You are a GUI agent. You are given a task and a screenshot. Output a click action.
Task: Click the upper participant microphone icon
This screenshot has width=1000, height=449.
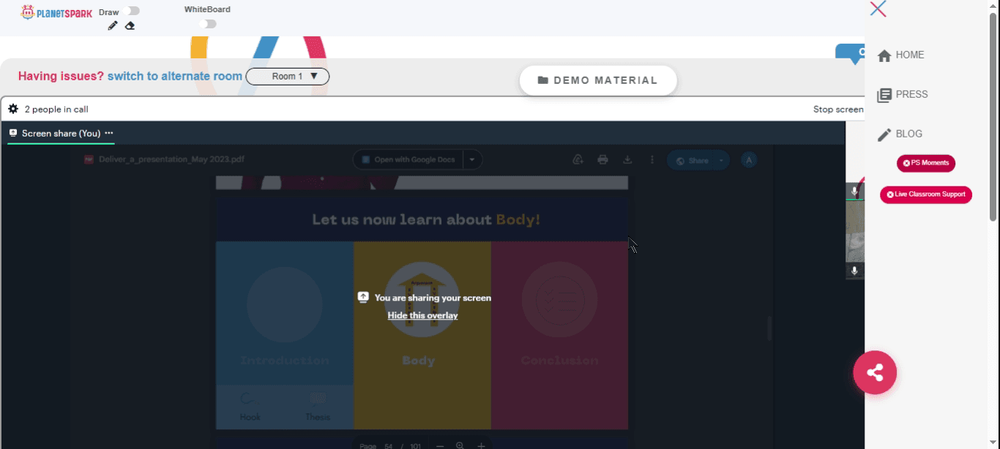[x=855, y=191]
